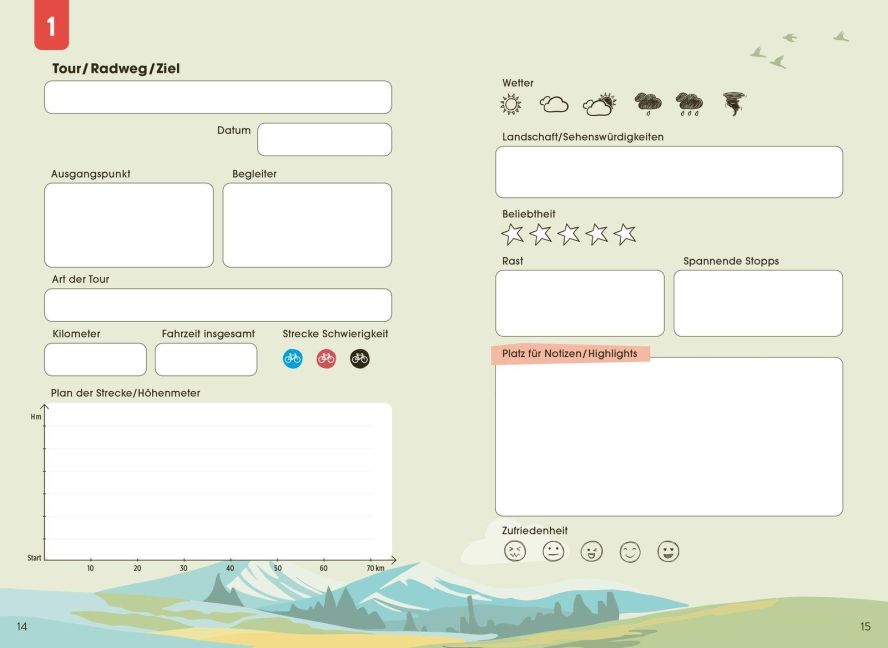Select the cloudy weather icon
888x648 pixels.
coord(554,104)
